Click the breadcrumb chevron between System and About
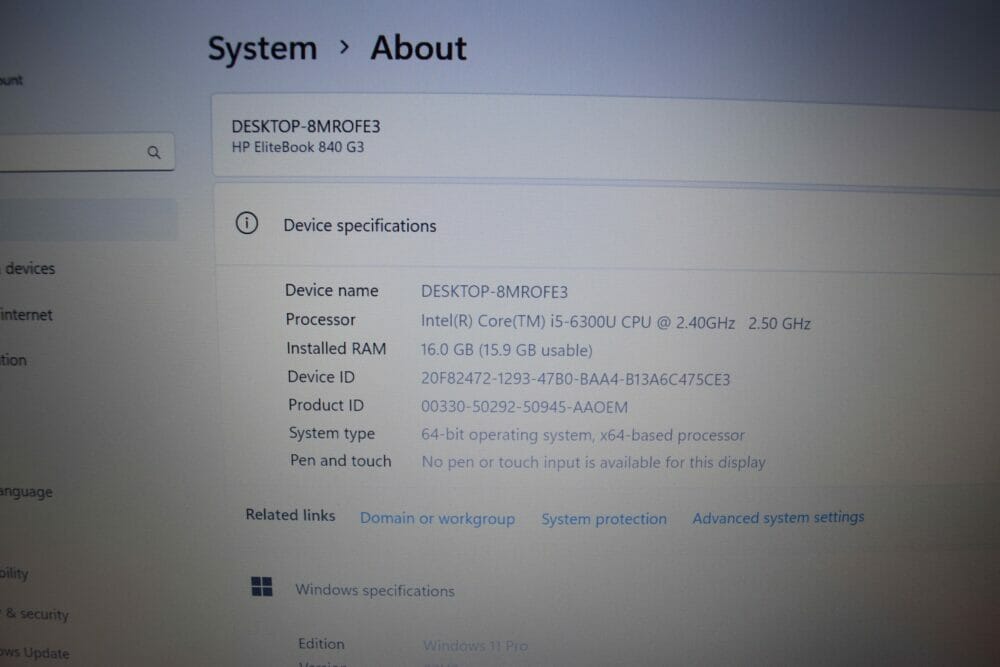Screen dimensions: 1000x667 click(344, 47)
